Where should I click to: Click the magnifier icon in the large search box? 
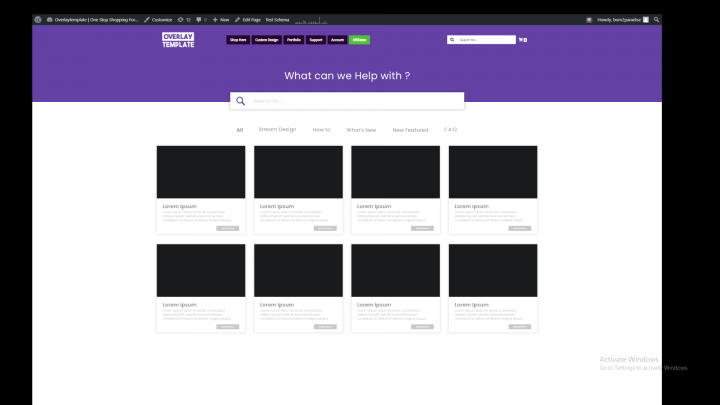click(x=241, y=101)
